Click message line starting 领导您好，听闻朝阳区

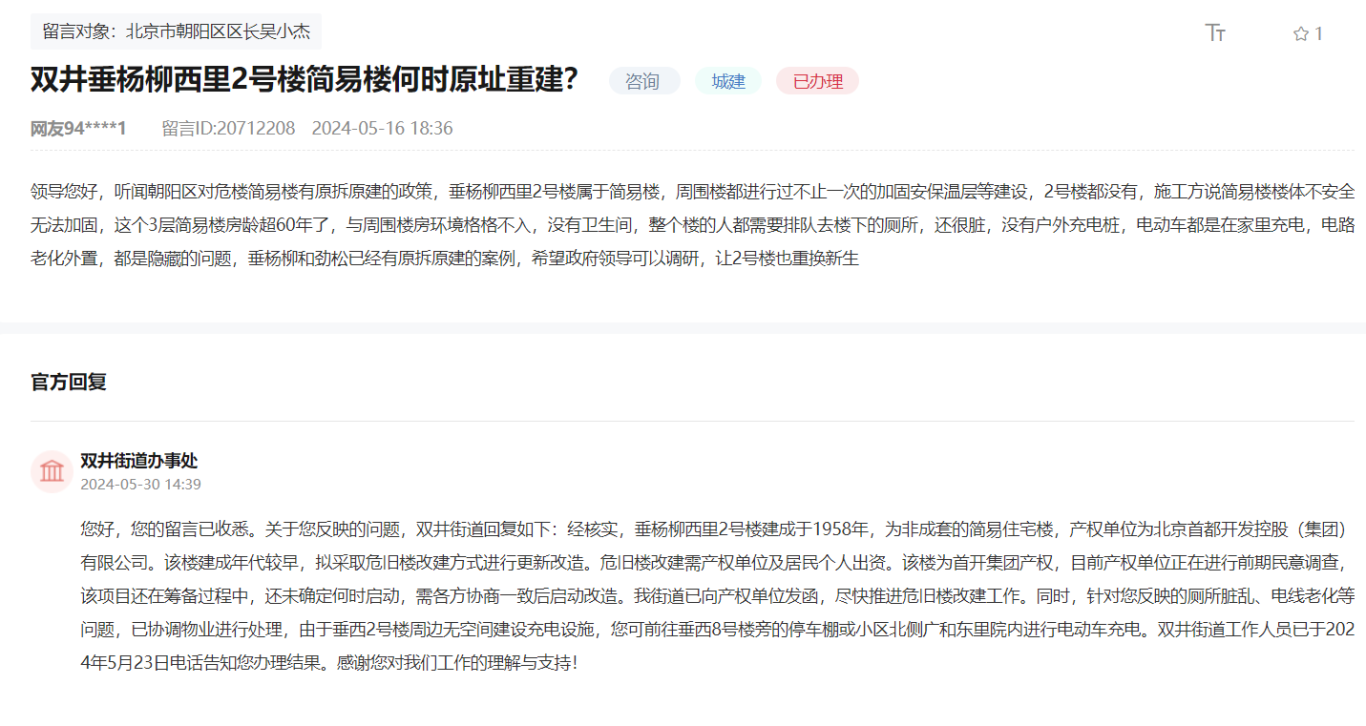[x=692, y=191]
